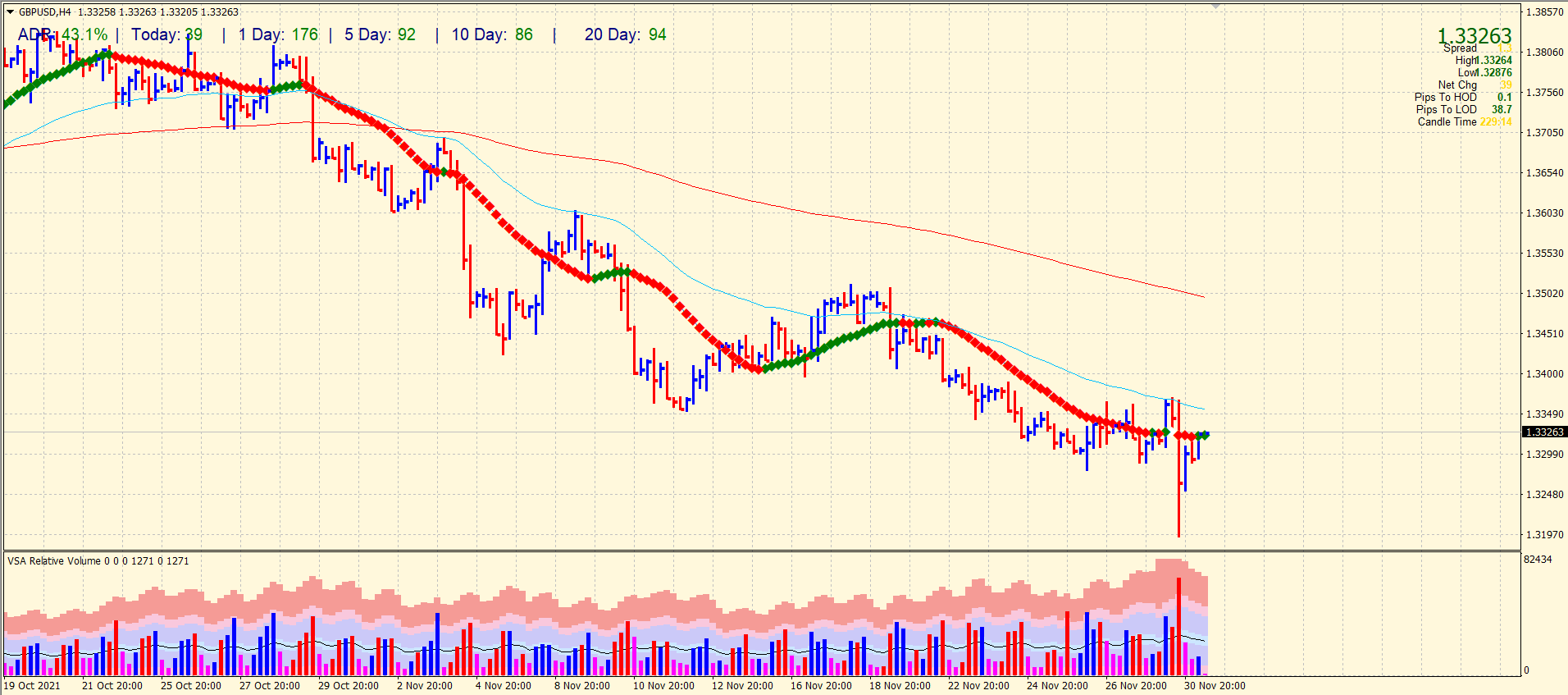
Task: Click the 1.37050 price axis label
Action: pyautogui.click(x=1544, y=133)
